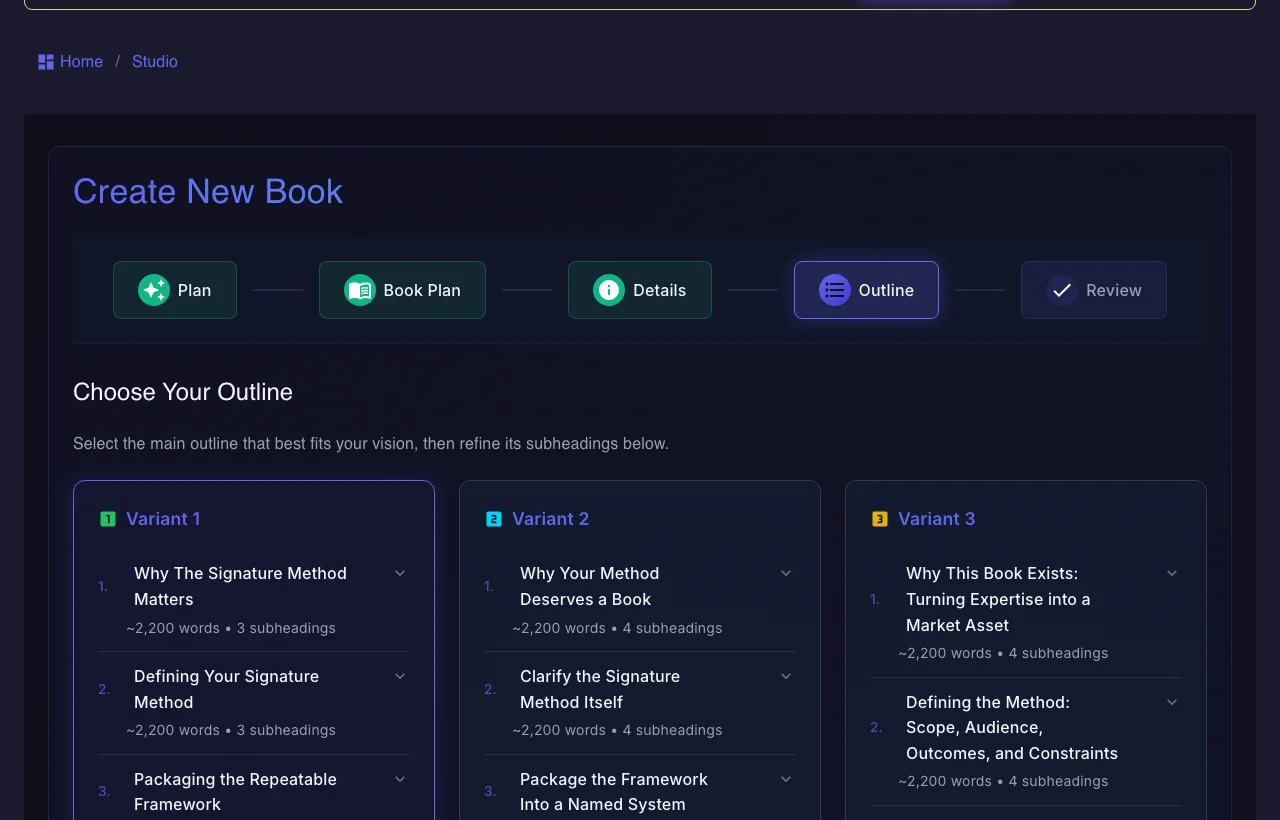Select the Variant 3 outline heading

[x=936, y=519]
